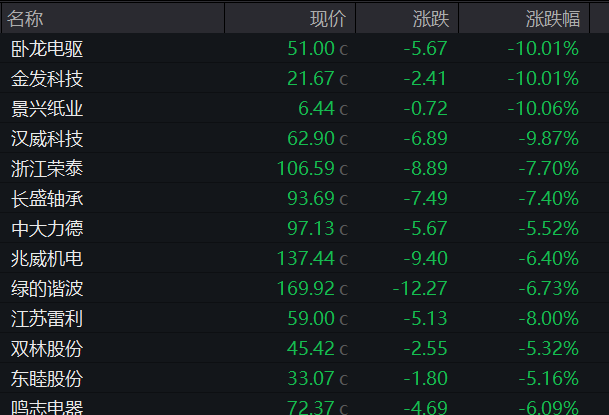Click the 涨跌 column header
Viewport: 609px width, 415px height.
430,18
